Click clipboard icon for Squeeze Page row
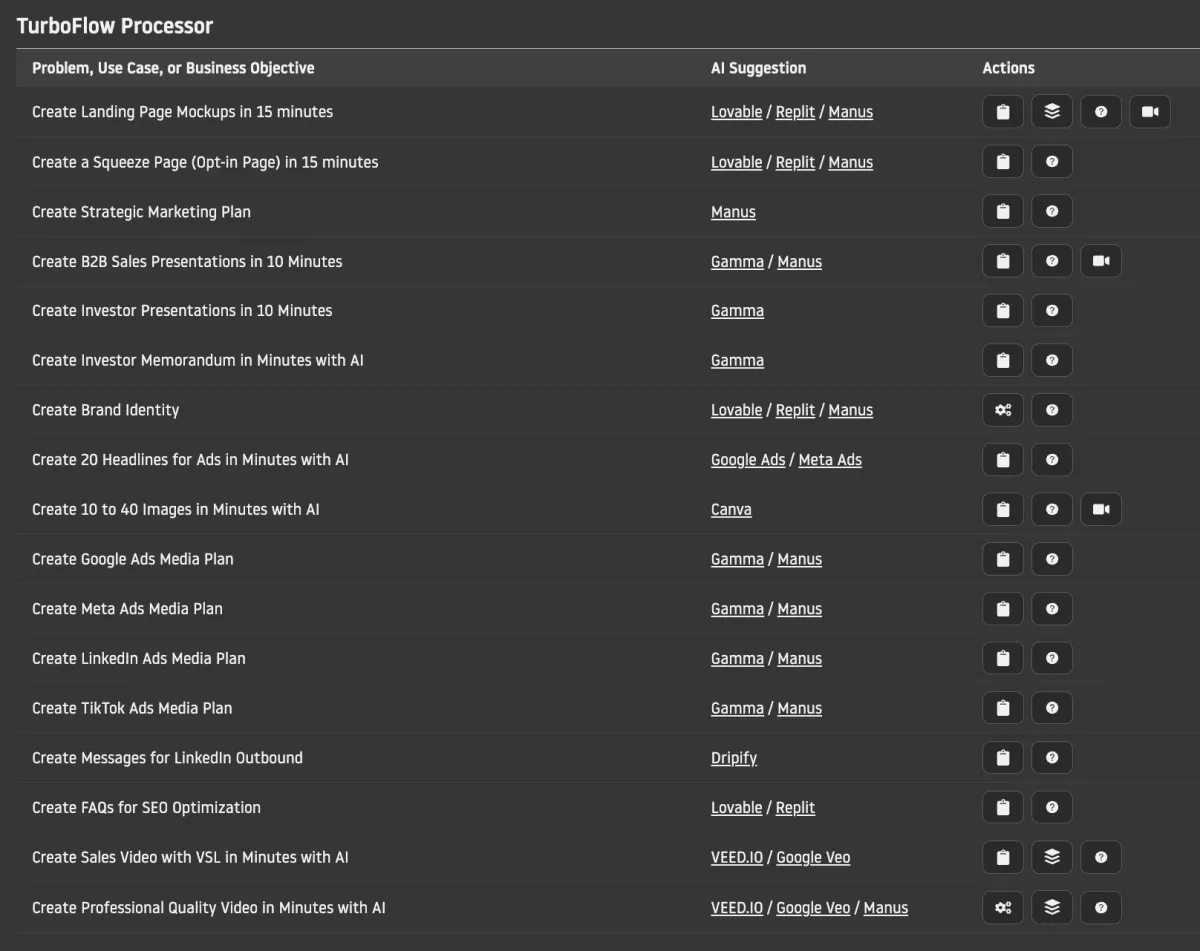The image size is (1200, 951). (x=1003, y=162)
